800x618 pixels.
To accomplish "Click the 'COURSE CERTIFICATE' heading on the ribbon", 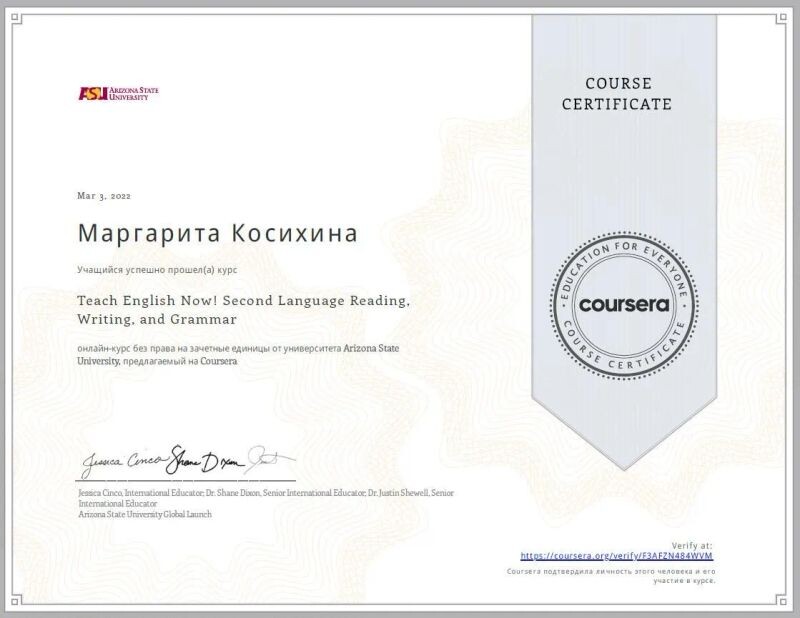I will tap(617, 94).
